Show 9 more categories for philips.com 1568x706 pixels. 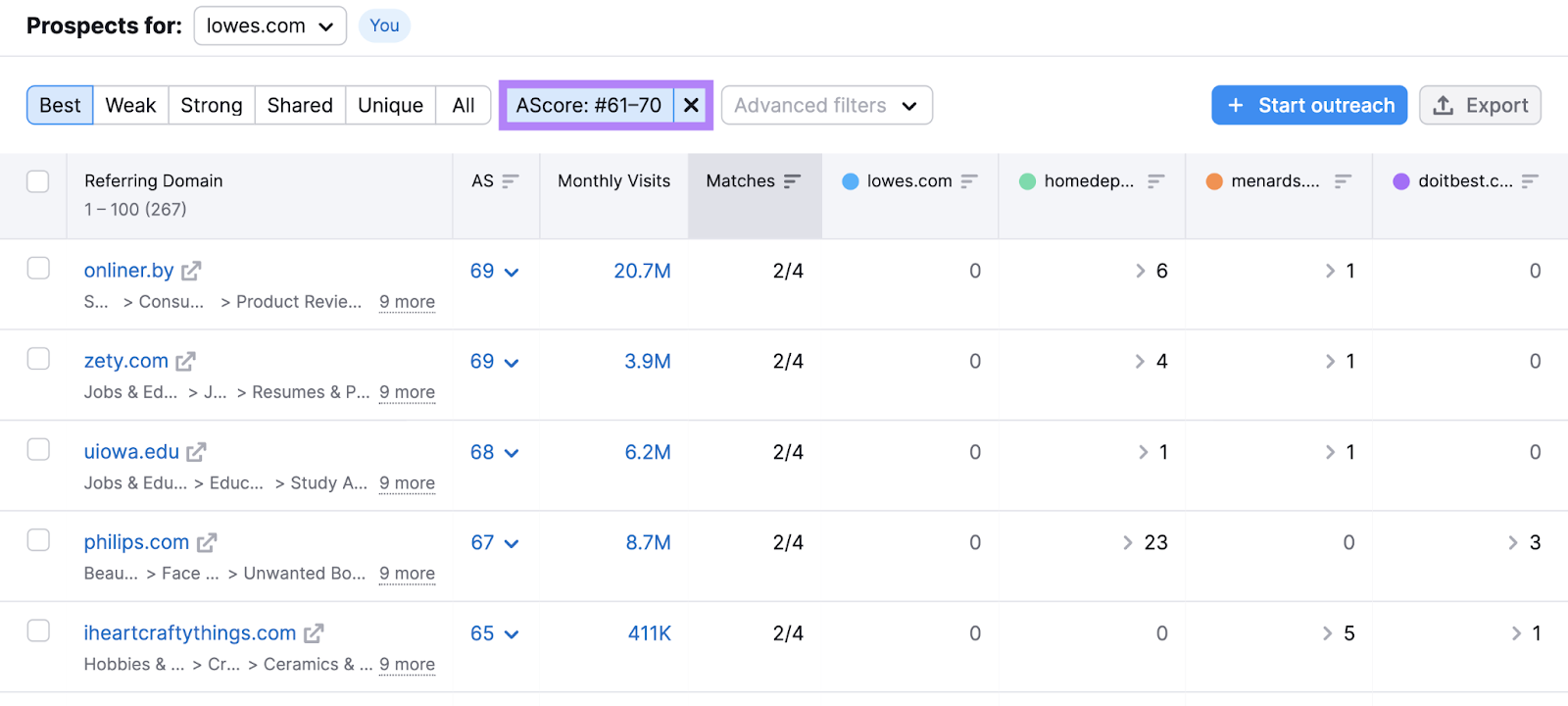[407, 574]
